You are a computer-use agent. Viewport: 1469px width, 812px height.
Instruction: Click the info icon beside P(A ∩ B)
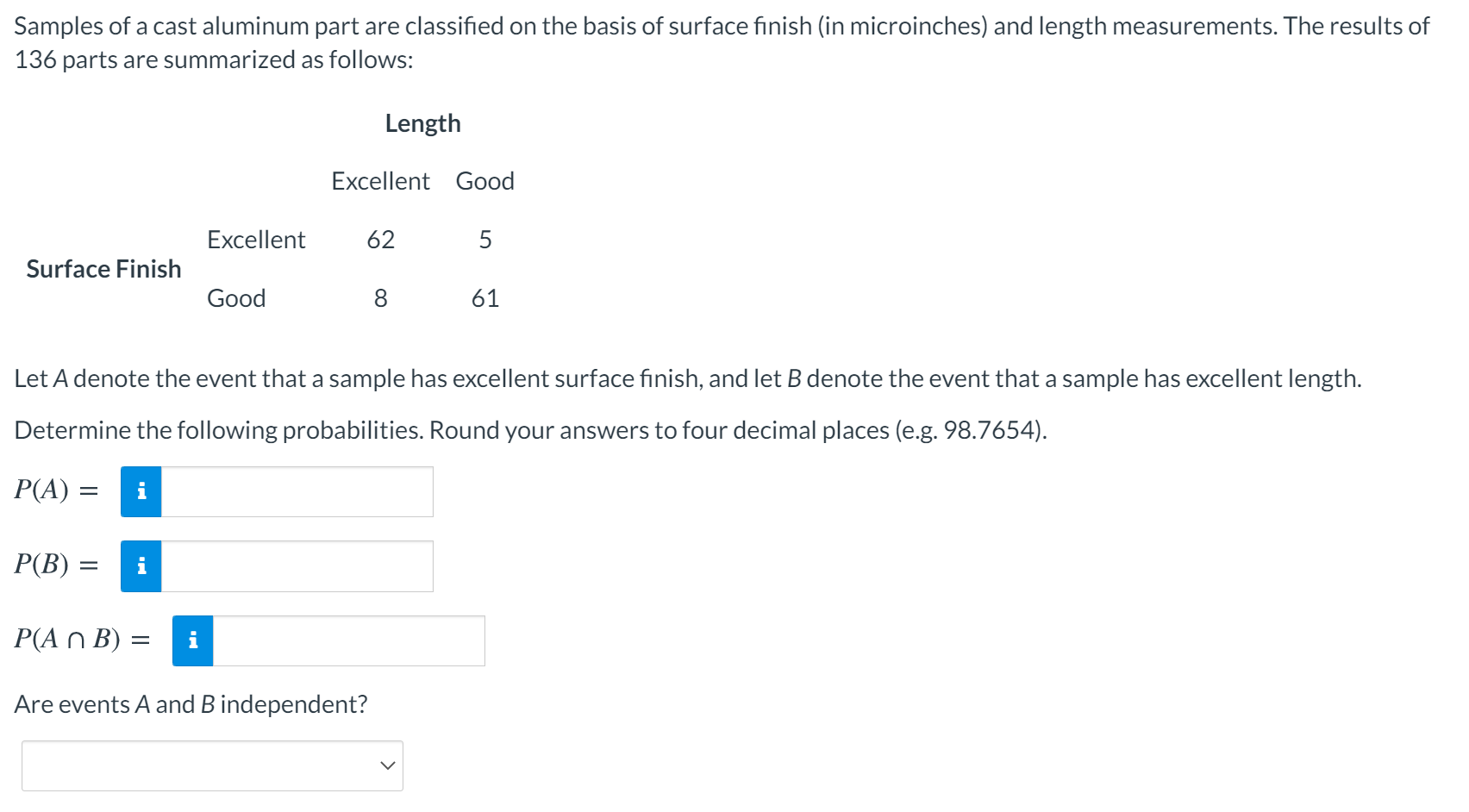point(193,640)
